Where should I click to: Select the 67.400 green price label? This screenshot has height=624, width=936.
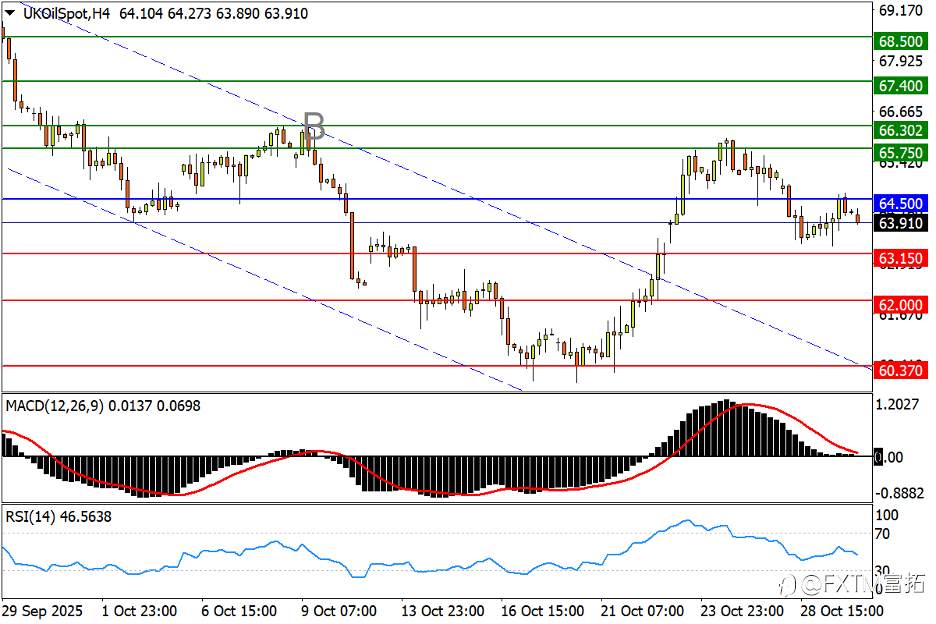pos(901,85)
